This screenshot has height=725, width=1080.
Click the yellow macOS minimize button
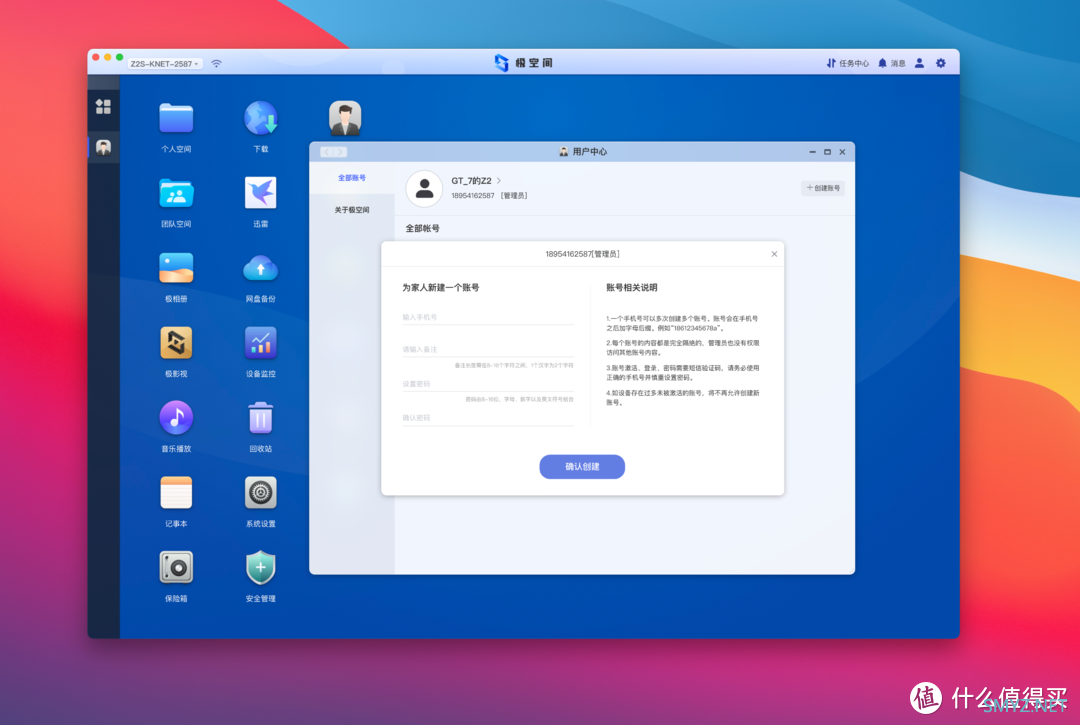(x=107, y=57)
